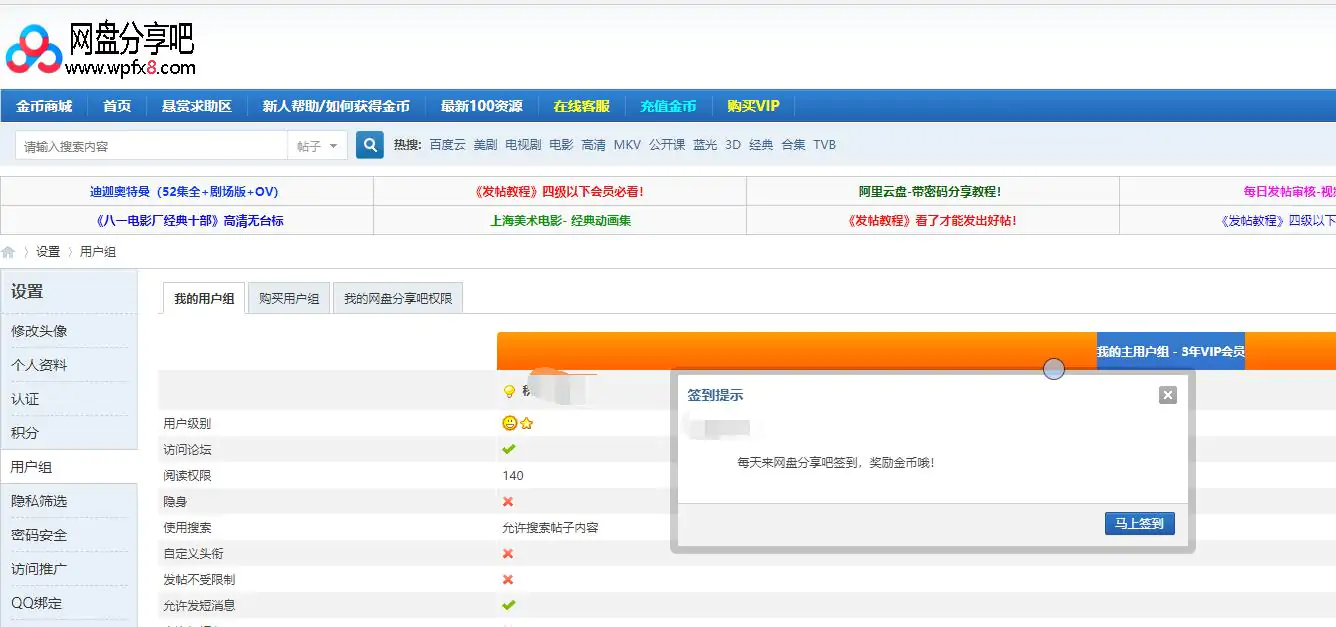Image resolution: width=1336 pixels, height=627 pixels.
Task: Click the 马上签到 button
Action: pos(1139,523)
